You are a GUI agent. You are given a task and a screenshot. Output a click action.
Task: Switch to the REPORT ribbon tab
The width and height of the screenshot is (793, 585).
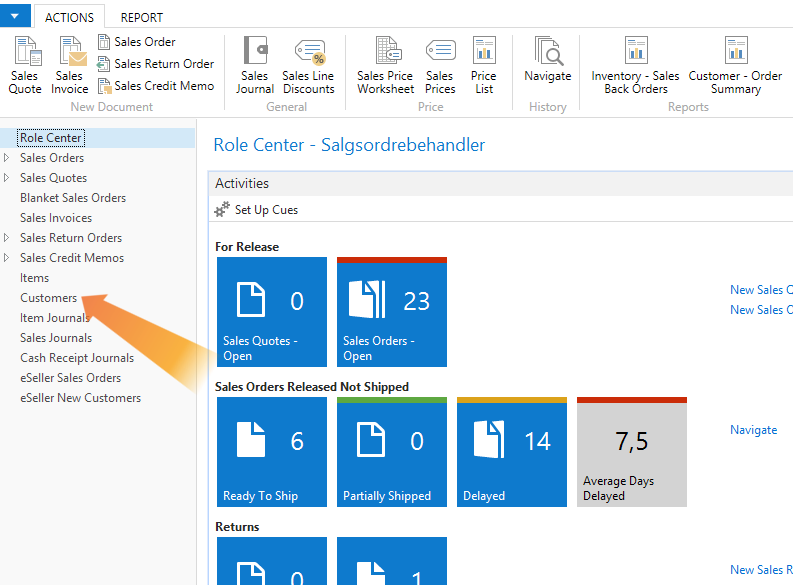coord(142,17)
